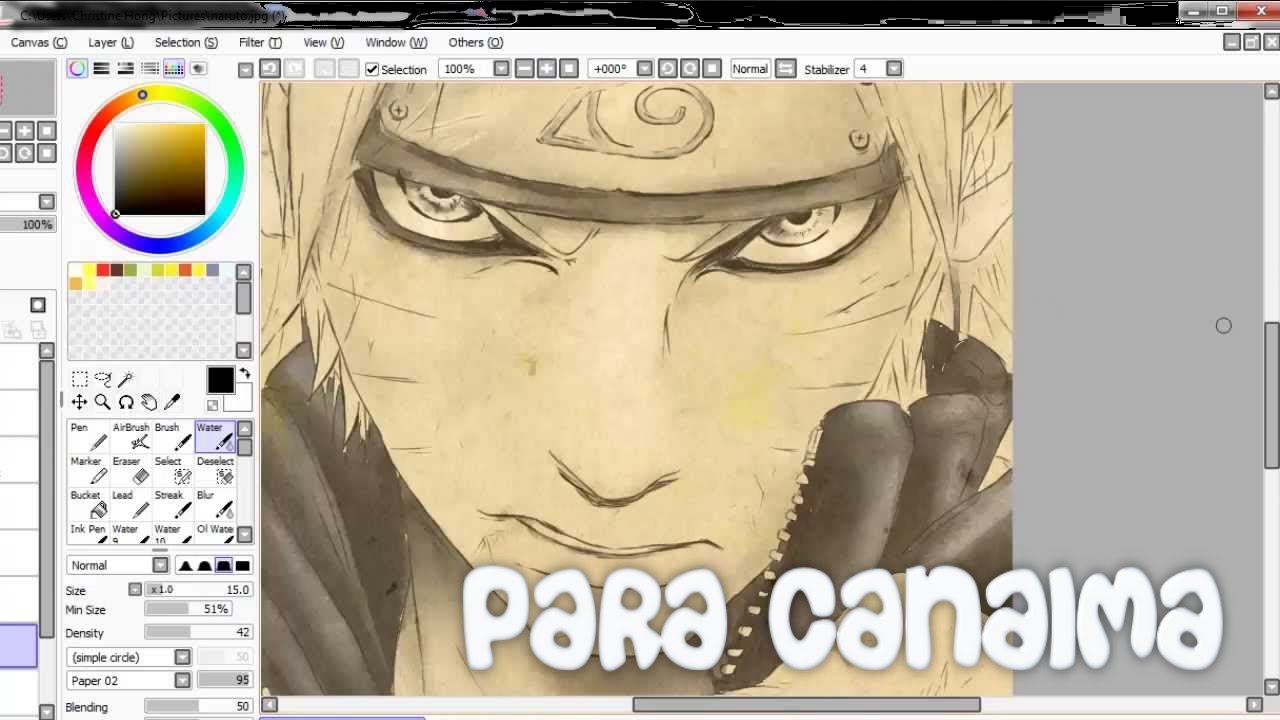Image resolution: width=1280 pixels, height=720 pixels.
Task: Toggle the HSV slider panel
Action: [x=125, y=68]
